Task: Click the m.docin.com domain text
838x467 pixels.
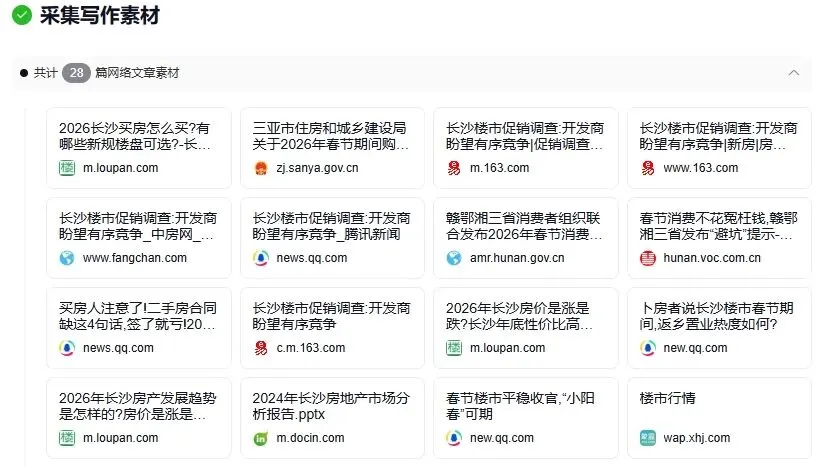Action: tap(310, 438)
